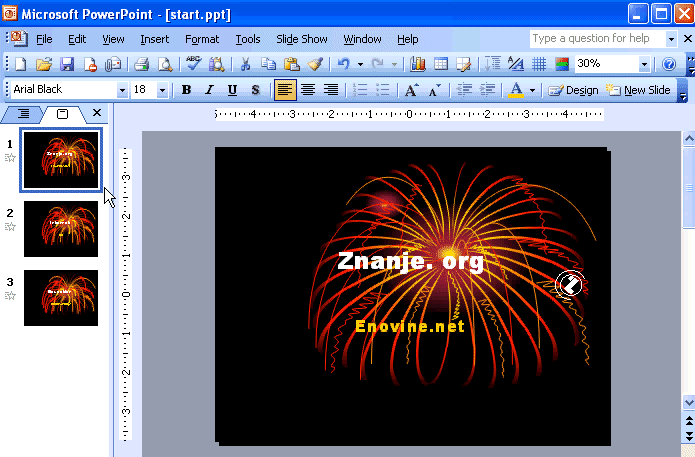The height and width of the screenshot is (457, 695).
Task: Create a new blank presentation
Action: [x=20, y=64]
